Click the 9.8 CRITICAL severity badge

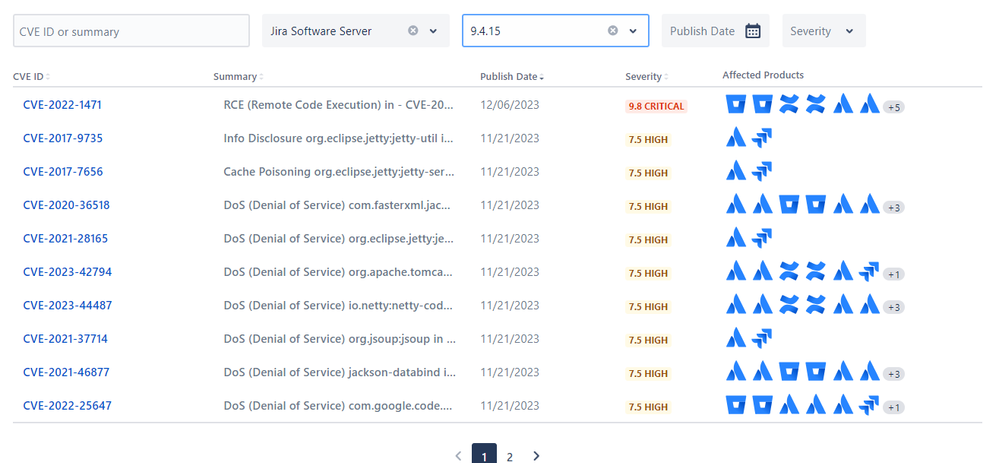pyautogui.click(x=656, y=106)
